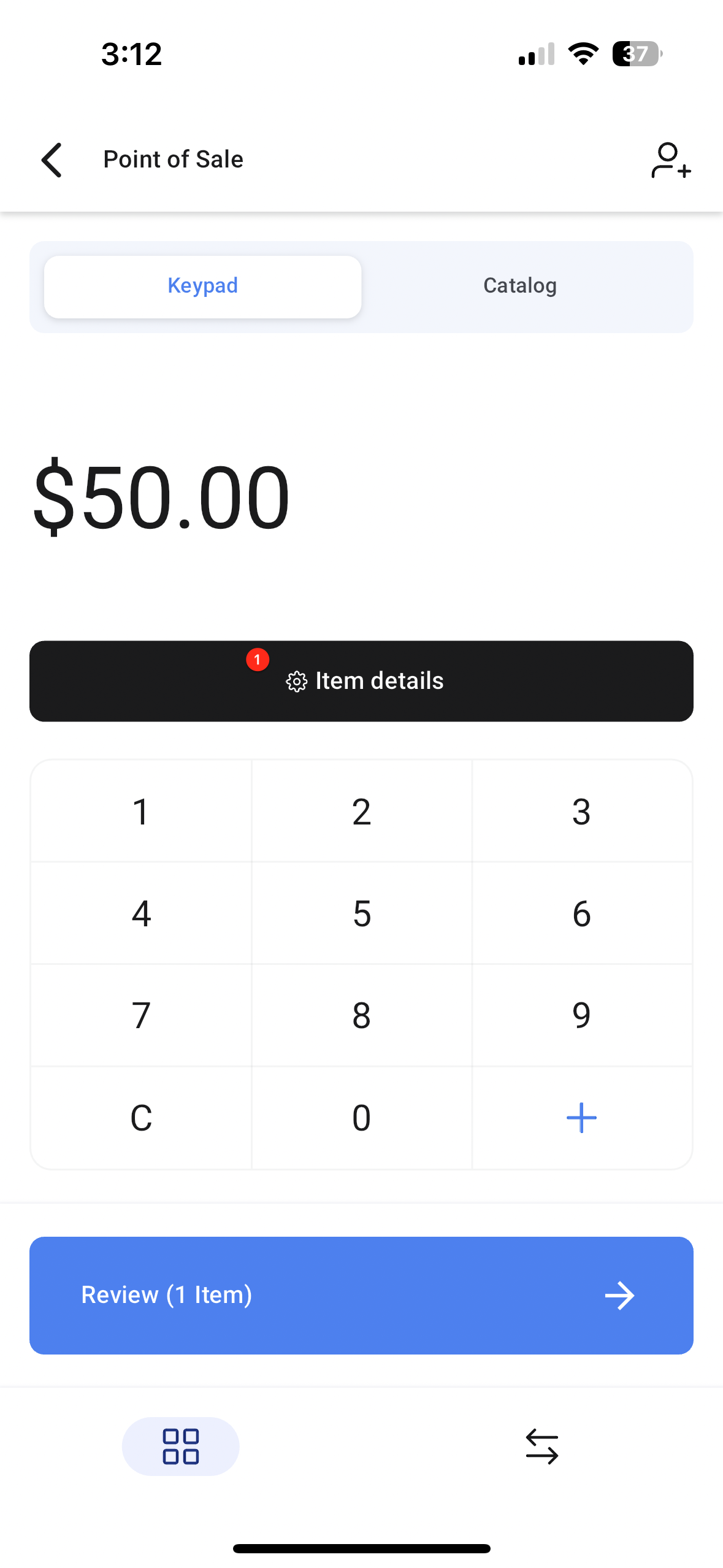
Task: Tap the gear icon in Item details
Action: (x=297, y=682)
